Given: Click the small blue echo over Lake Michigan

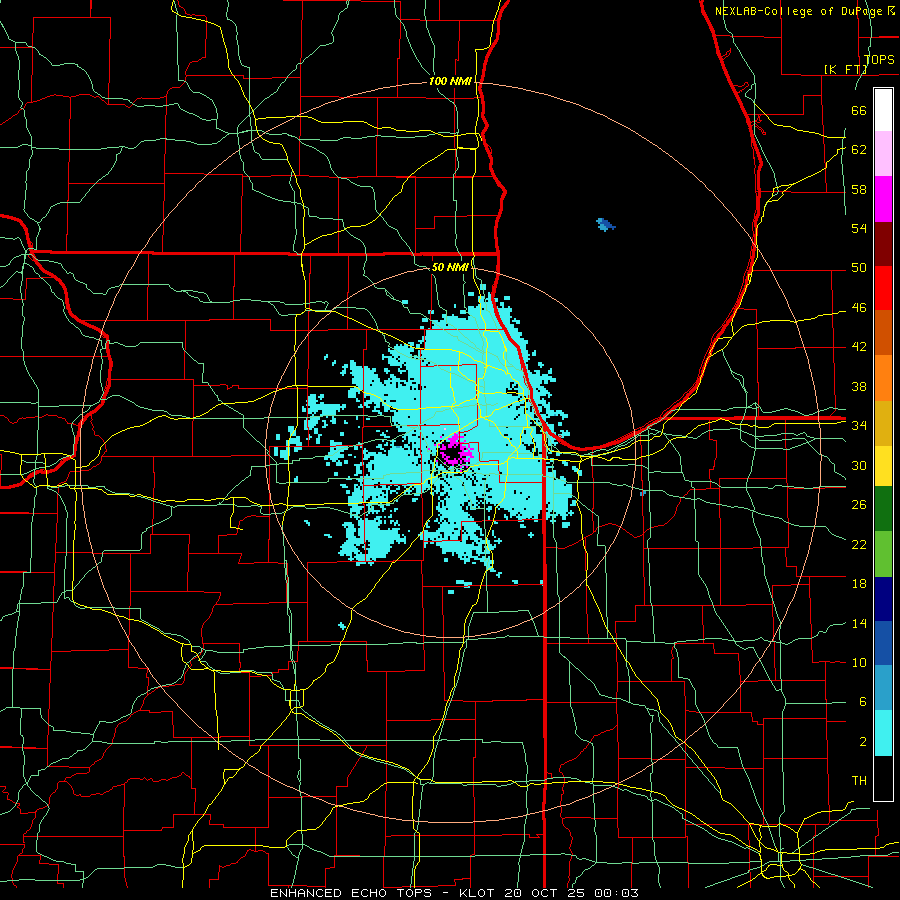Looking at the screenshot, I should click(x=606, y=224).
